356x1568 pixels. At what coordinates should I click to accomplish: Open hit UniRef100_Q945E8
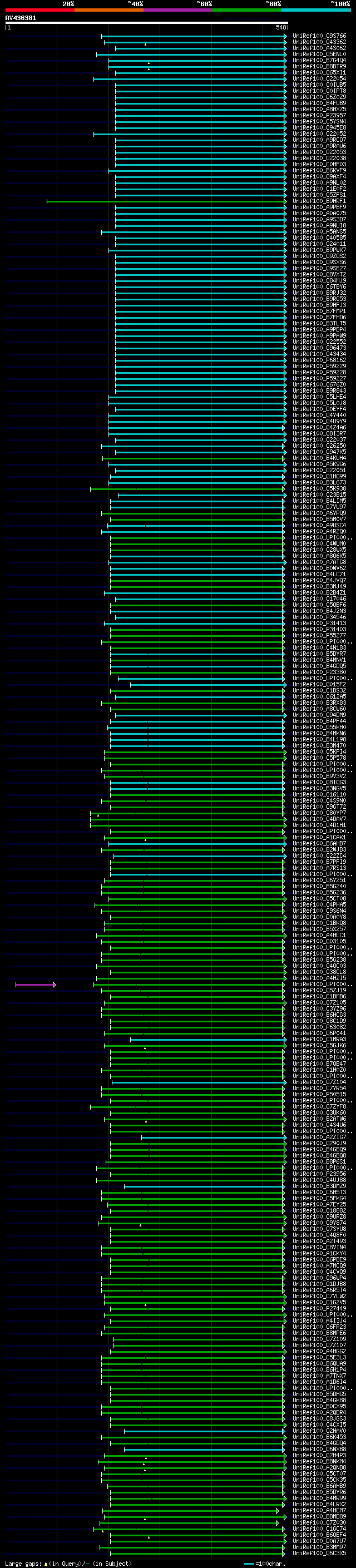pyautogui.click(x=319, y=127)
